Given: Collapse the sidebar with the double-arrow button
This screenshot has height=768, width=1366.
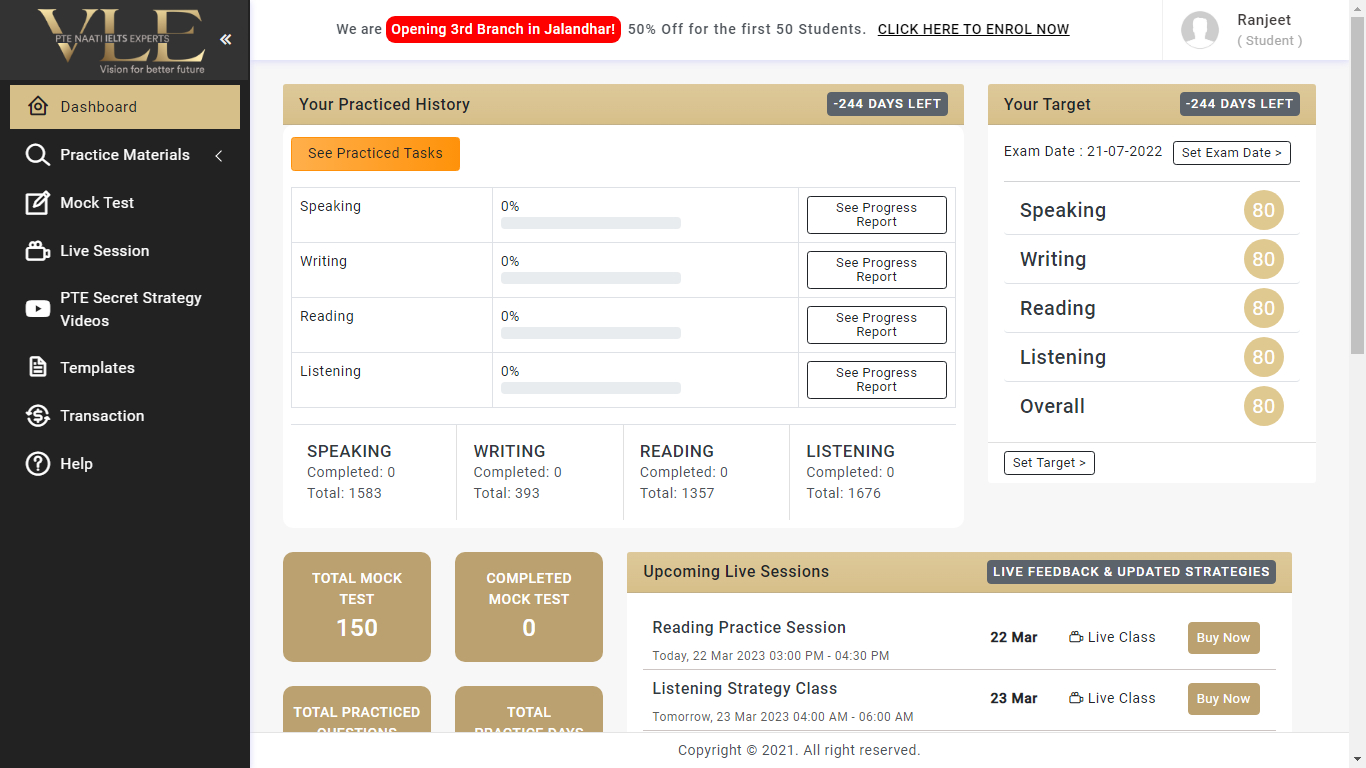Looking at the screenshot, I should click(x=224, y=40).
